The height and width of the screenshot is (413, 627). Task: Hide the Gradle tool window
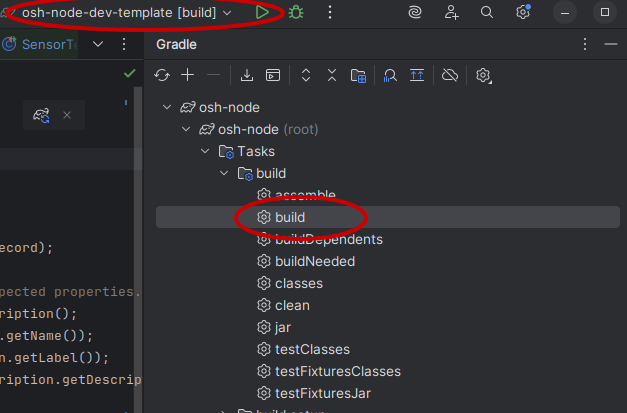[x=611, y=44]
